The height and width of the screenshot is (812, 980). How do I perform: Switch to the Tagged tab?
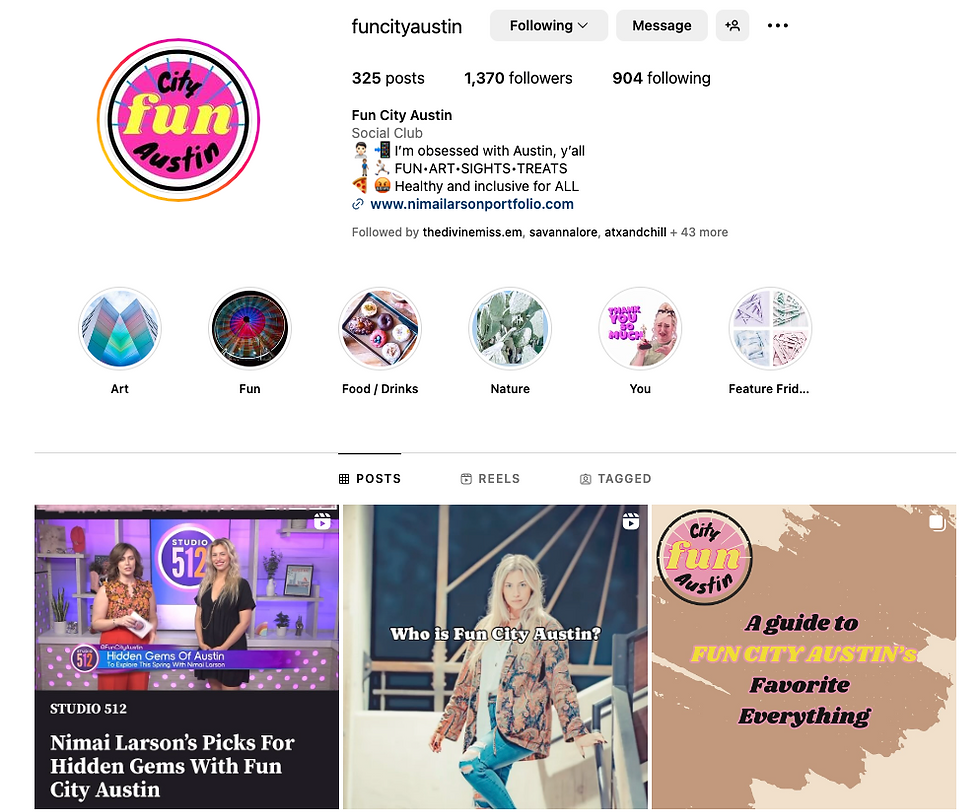point(616,479)
